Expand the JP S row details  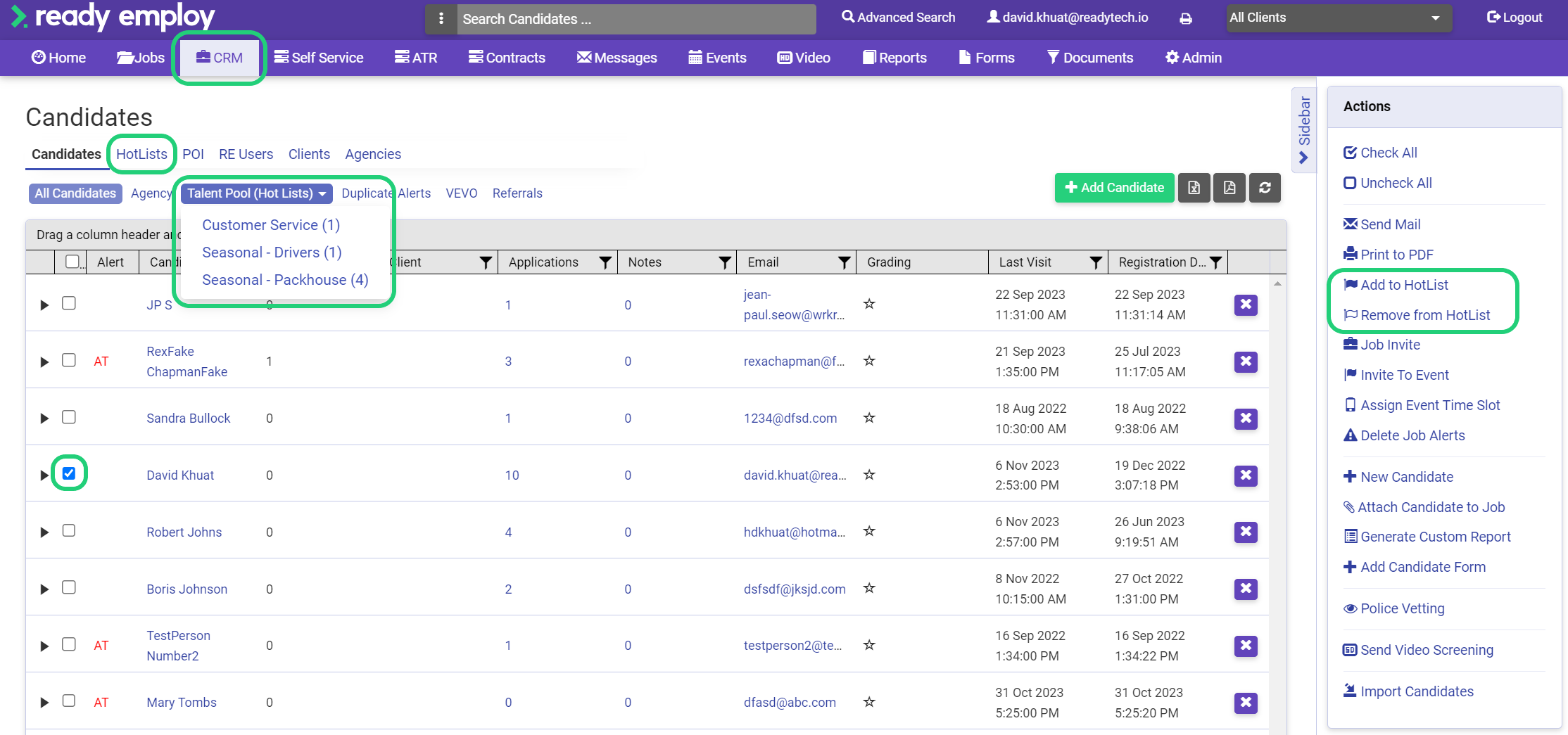(44, 305)
